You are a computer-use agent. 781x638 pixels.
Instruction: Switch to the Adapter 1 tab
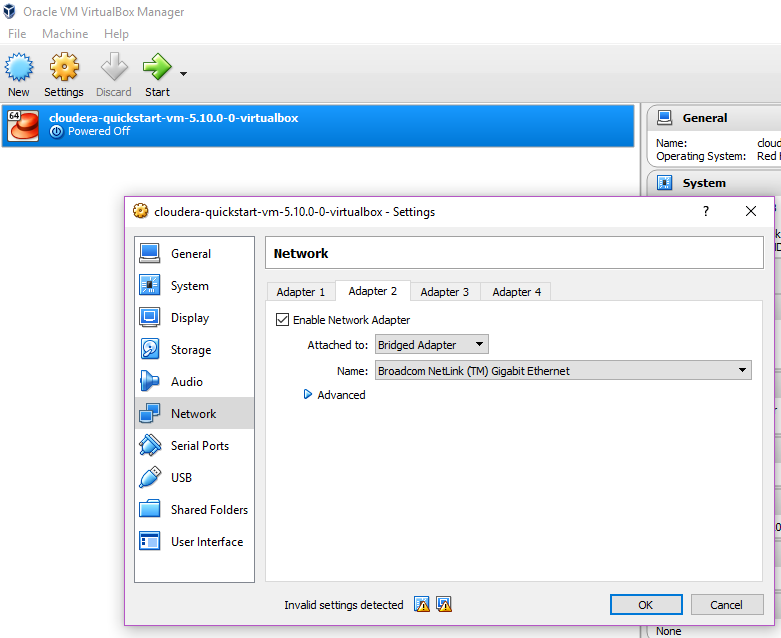click(301, 292)
